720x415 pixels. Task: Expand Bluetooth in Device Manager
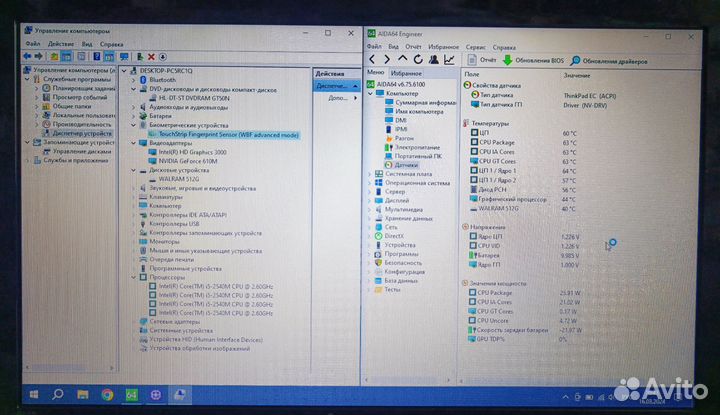(x=134, y=80)
